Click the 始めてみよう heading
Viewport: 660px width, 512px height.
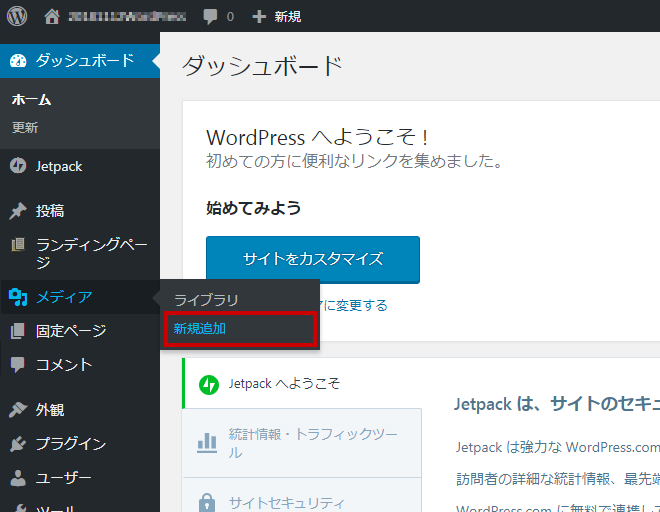pos(253,208)
